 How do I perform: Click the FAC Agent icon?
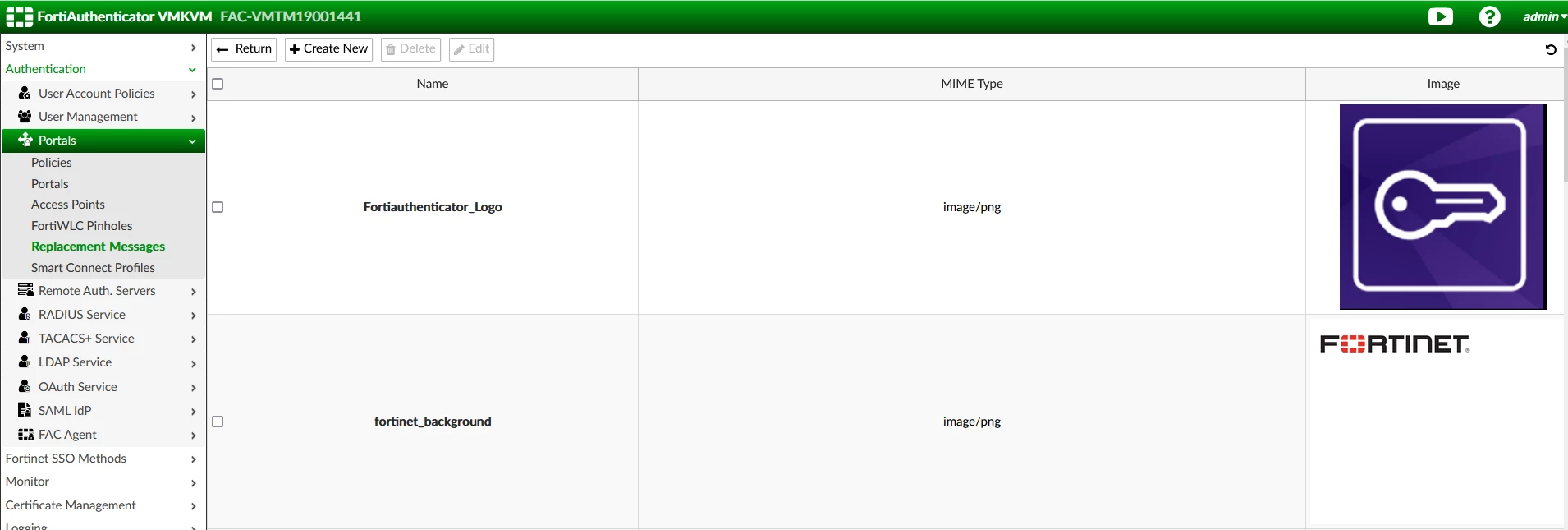tap(25, 434)
